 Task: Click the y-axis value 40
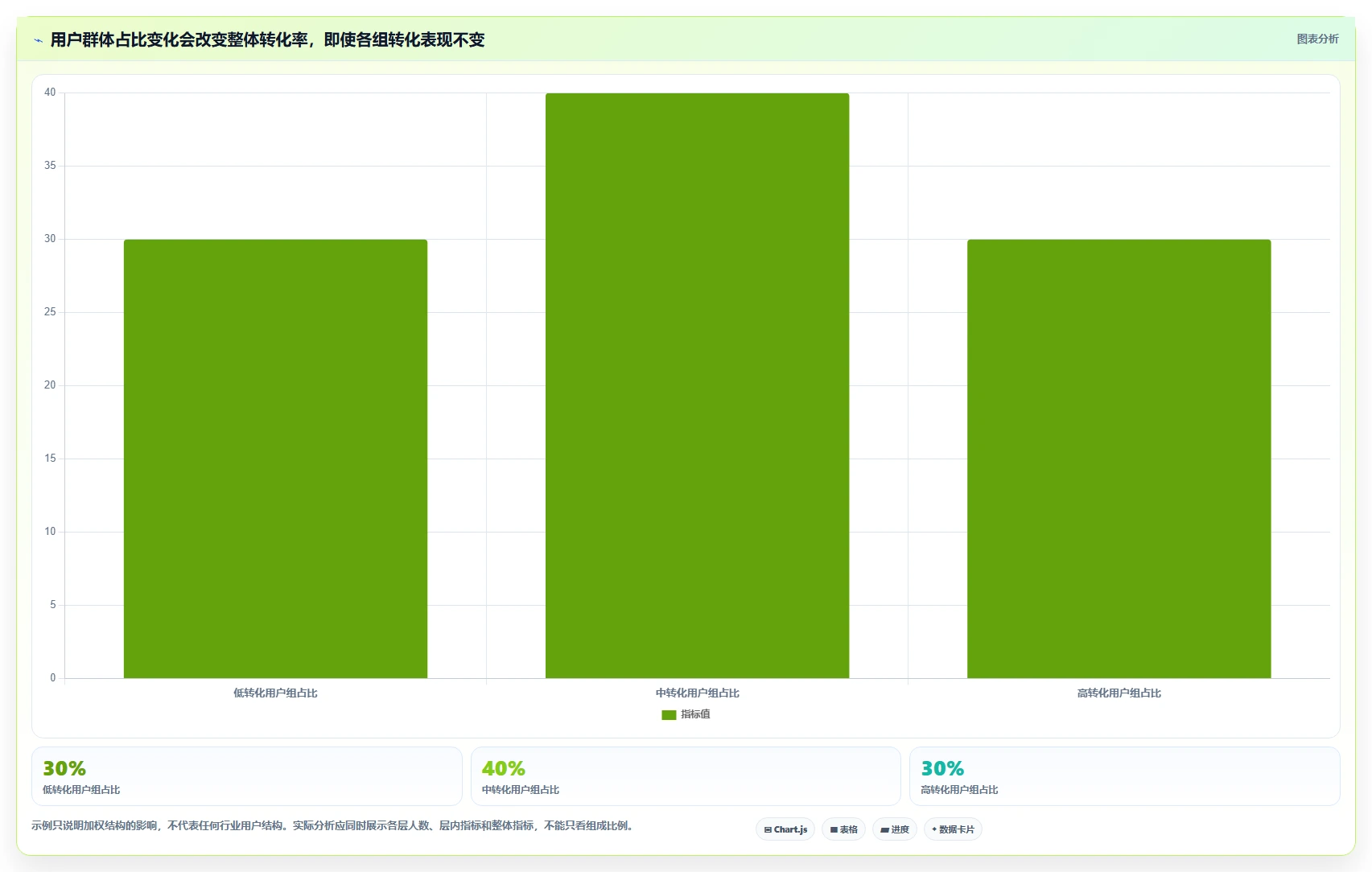point(50,93)
